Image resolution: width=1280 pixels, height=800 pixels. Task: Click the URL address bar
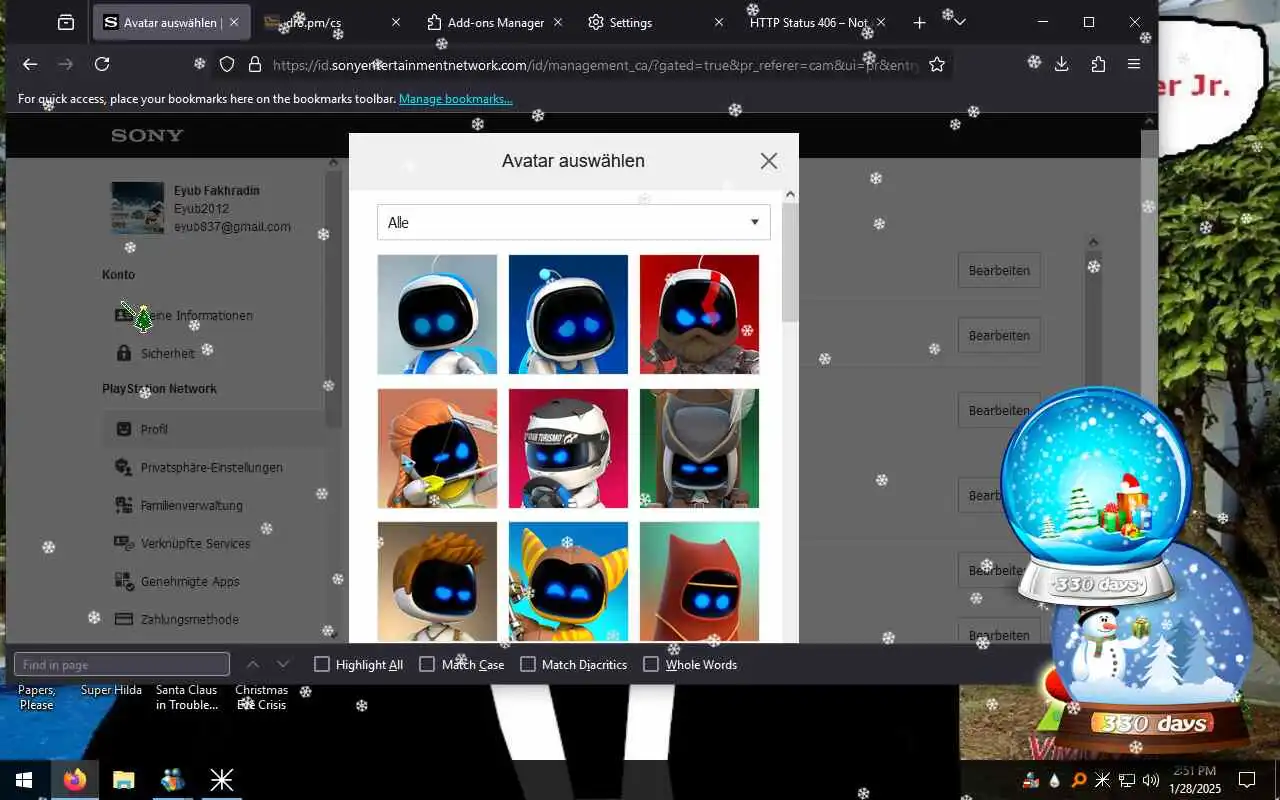(595, 64)
